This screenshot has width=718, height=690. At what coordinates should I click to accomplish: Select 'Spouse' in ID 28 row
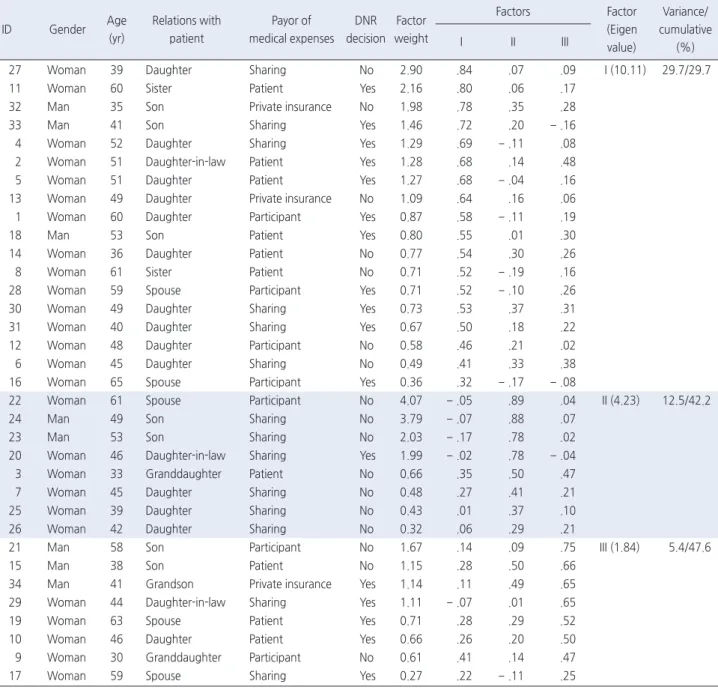pyautogui.click(x=163, y=290)
